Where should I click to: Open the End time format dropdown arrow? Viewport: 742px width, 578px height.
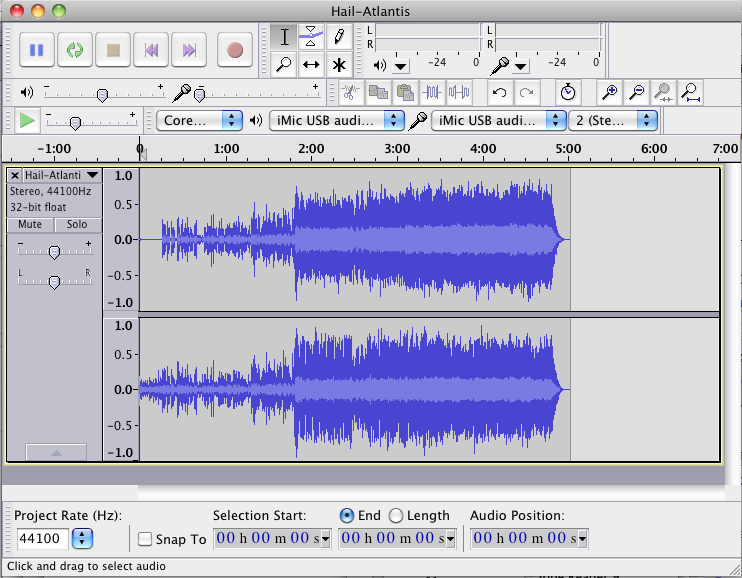[x=450, y=539]
